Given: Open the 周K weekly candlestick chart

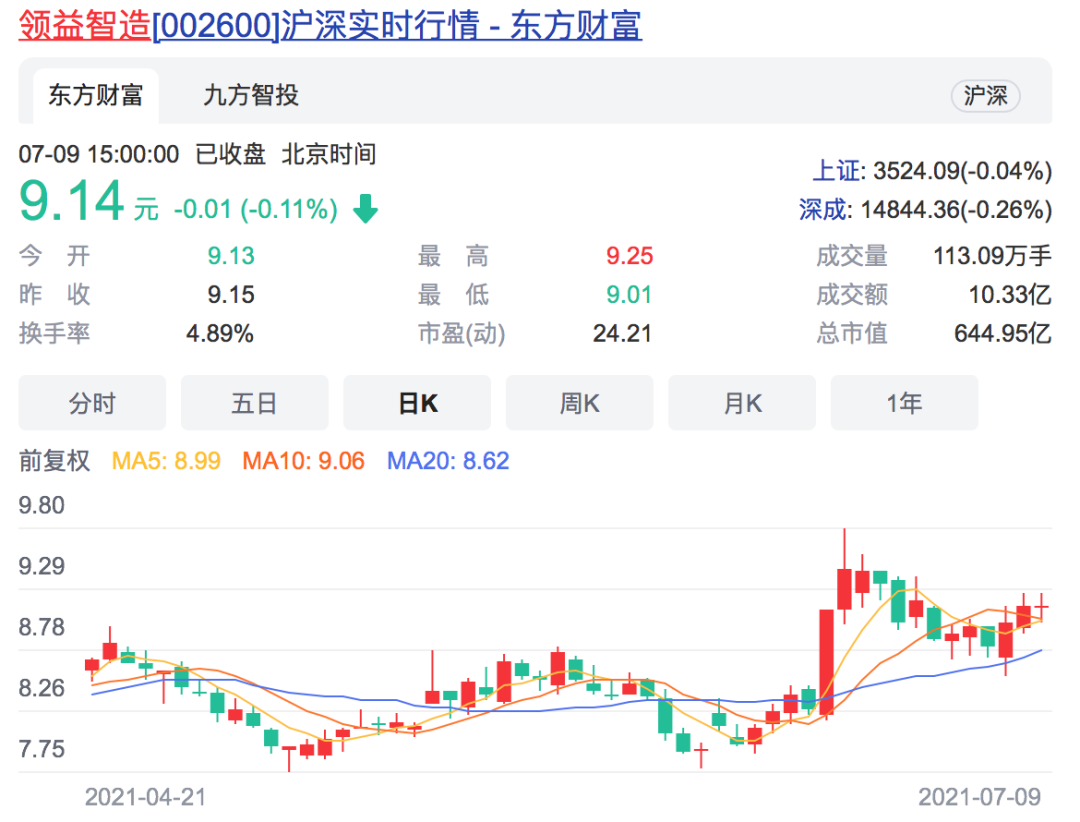Looking at the screenshot, I should tap(580, 402).
